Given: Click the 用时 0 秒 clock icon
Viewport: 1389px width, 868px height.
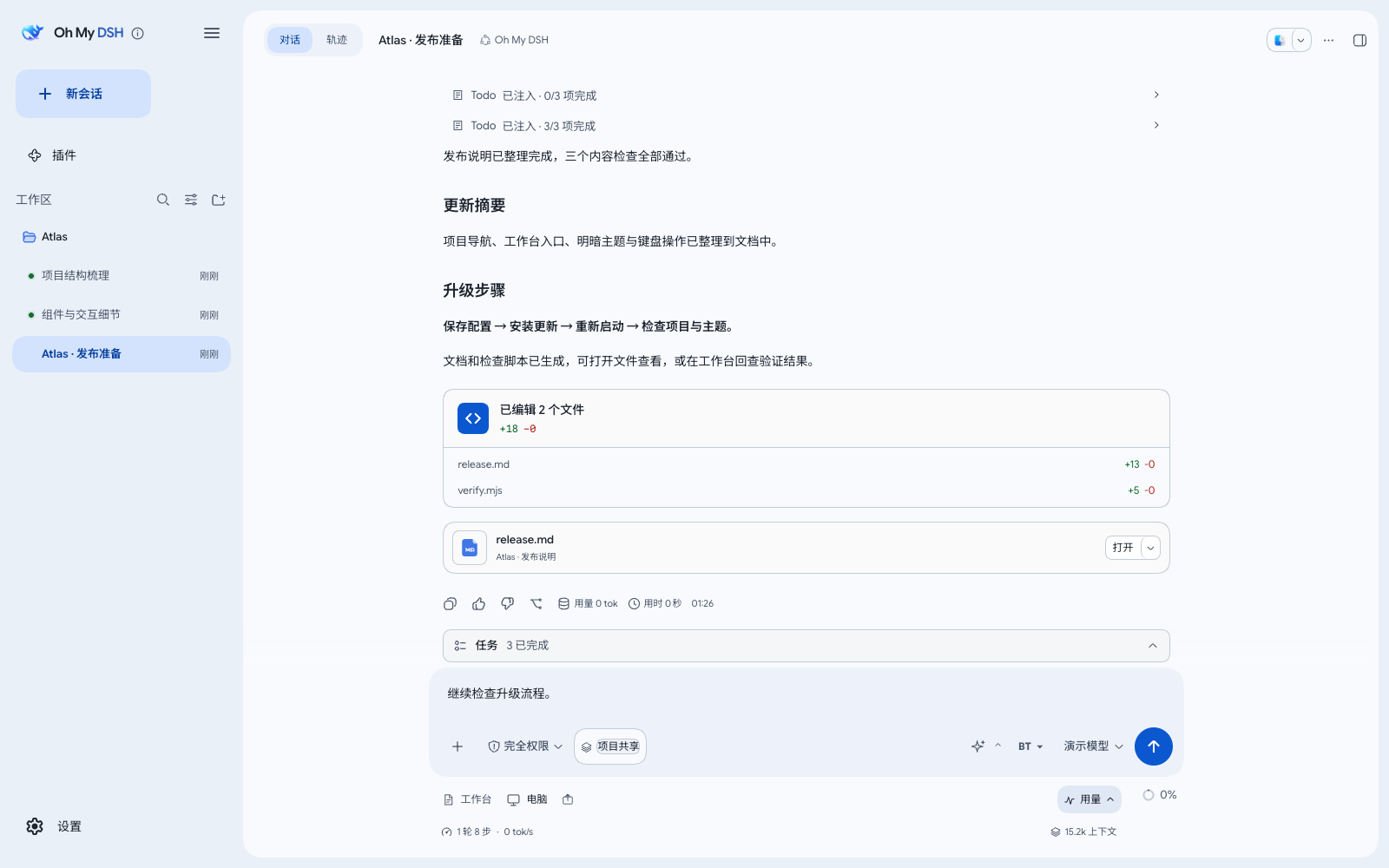Looking at the screenshot, I should pos(634,603).
